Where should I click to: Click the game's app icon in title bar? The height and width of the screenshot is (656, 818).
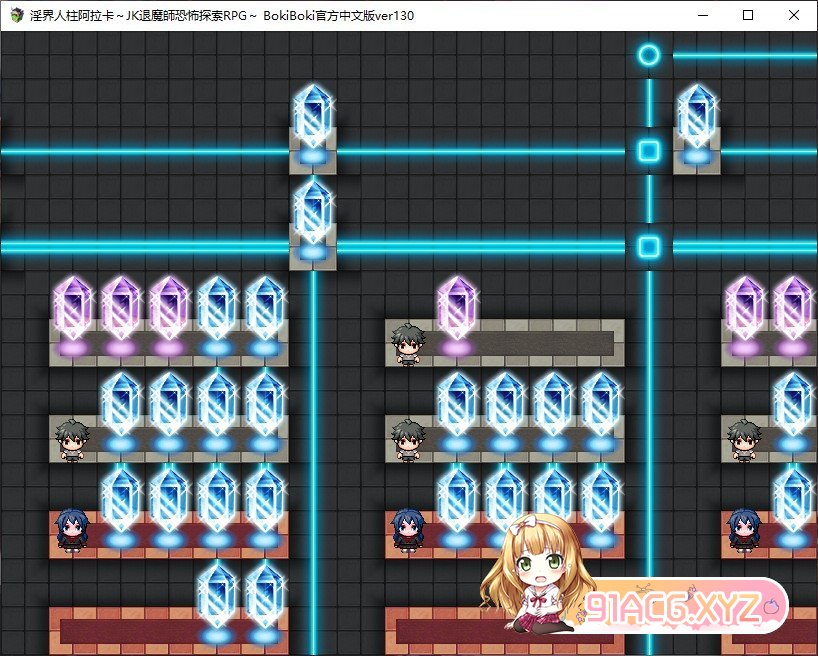point(16,16)
